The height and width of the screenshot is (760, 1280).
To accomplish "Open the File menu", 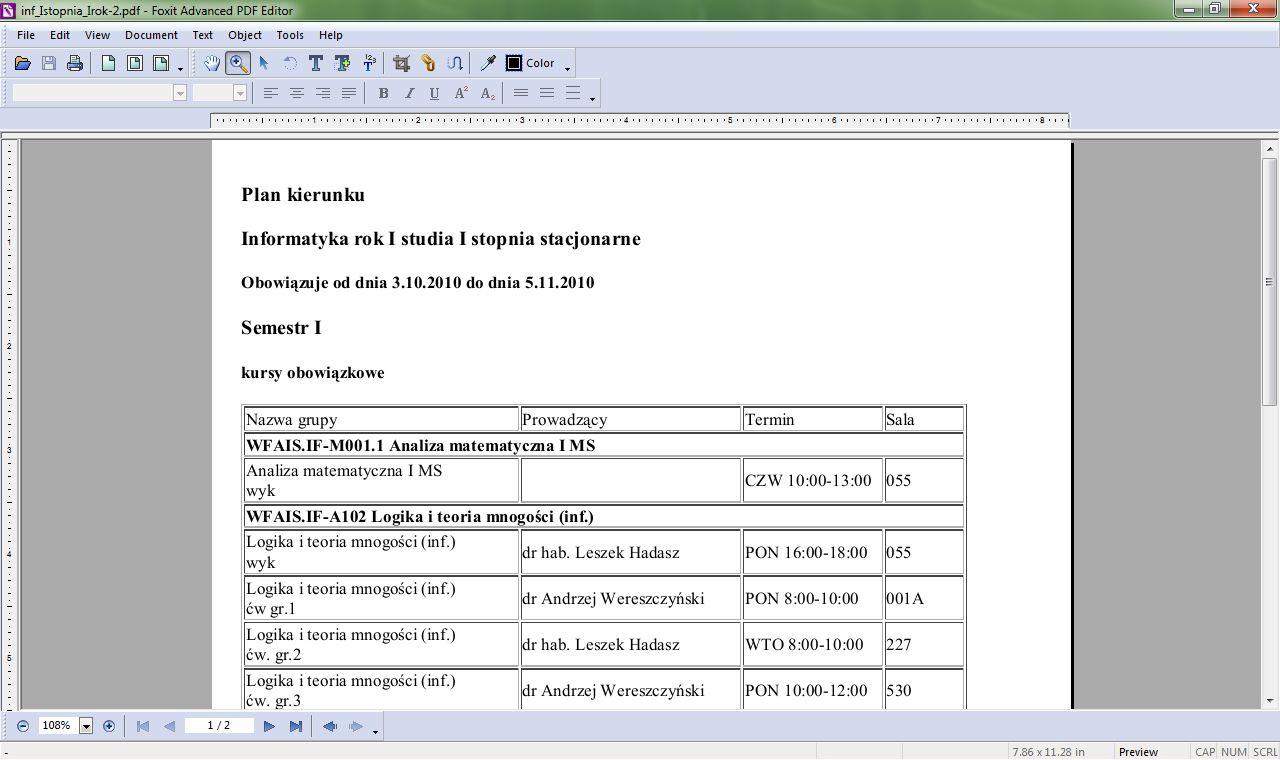I will (x=26, y=35).
